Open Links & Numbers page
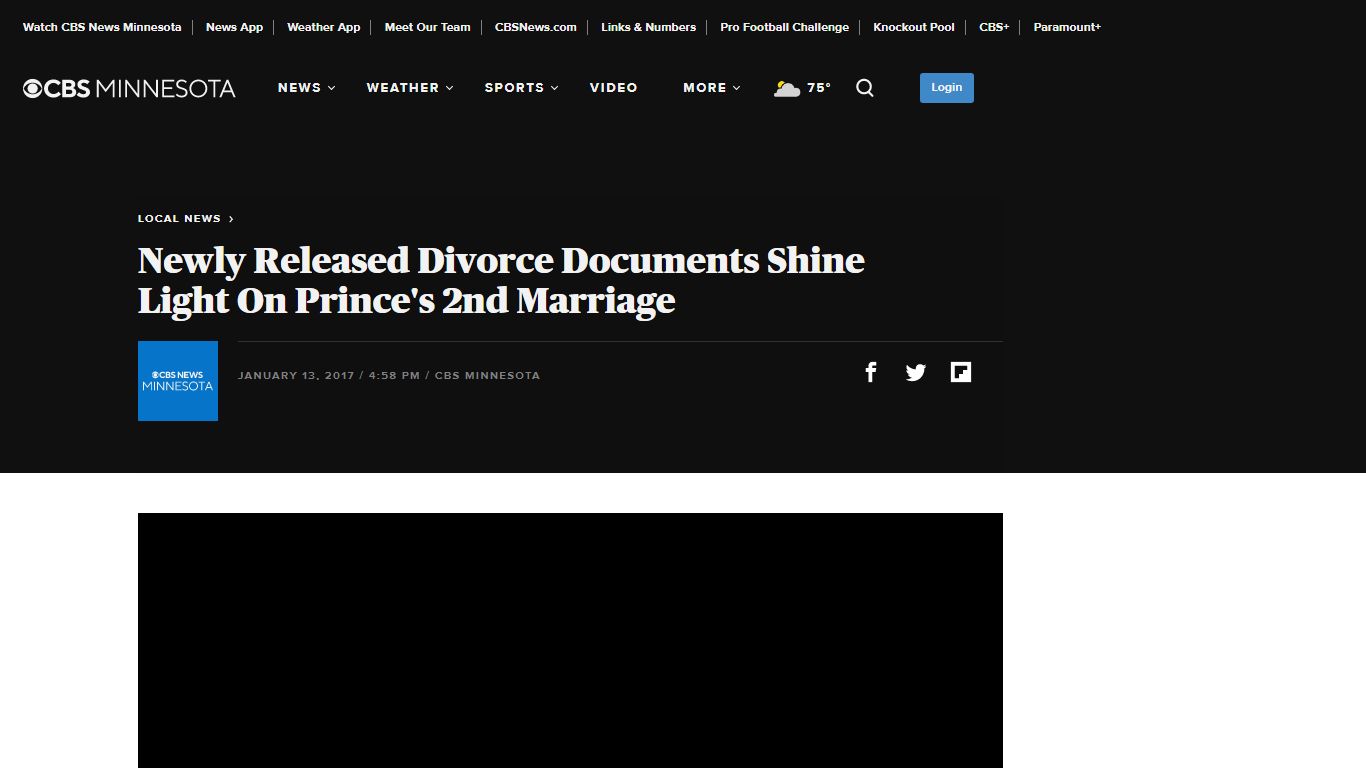This screenshot has height=768, width=1366. (648, 27)
